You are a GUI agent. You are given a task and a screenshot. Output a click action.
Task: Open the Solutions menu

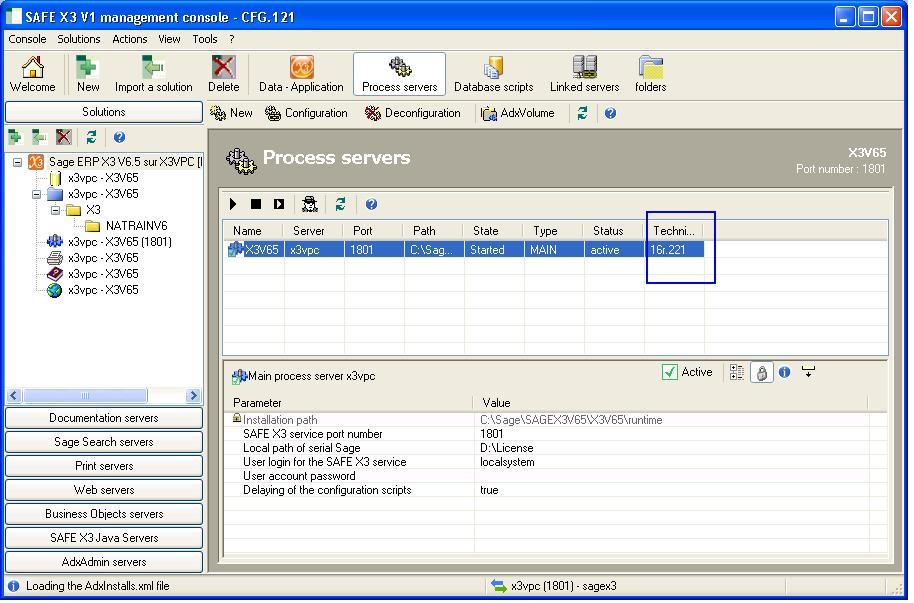point(79,39)
